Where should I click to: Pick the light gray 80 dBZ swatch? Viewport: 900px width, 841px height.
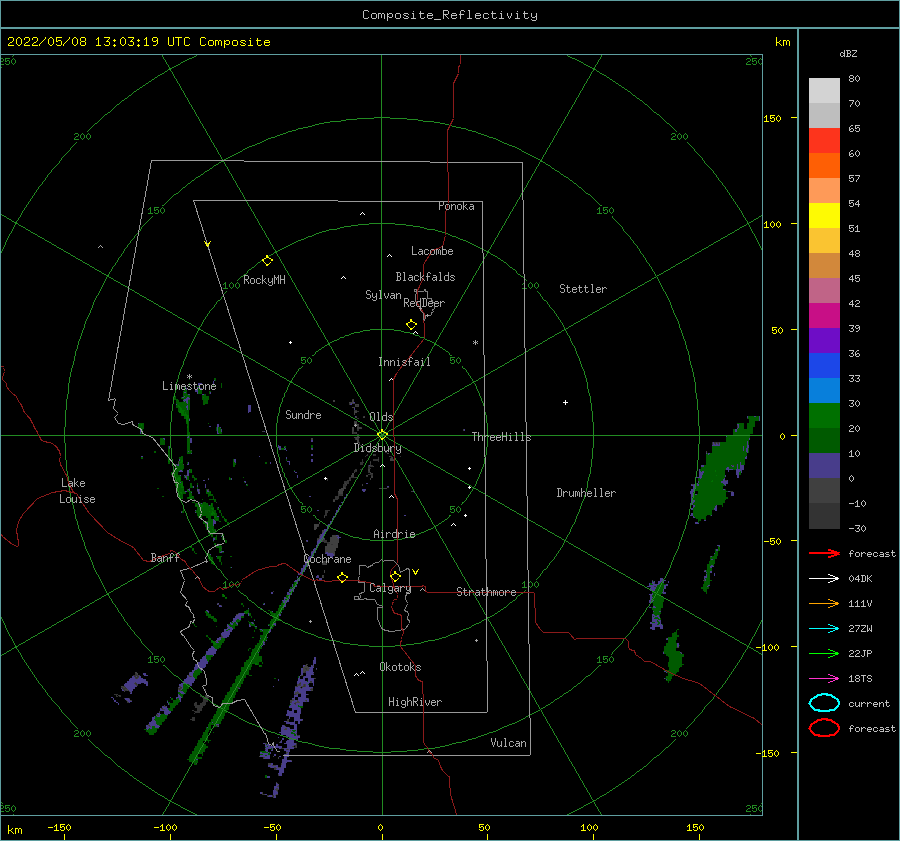pyautogui.click(x=824, y=91)
